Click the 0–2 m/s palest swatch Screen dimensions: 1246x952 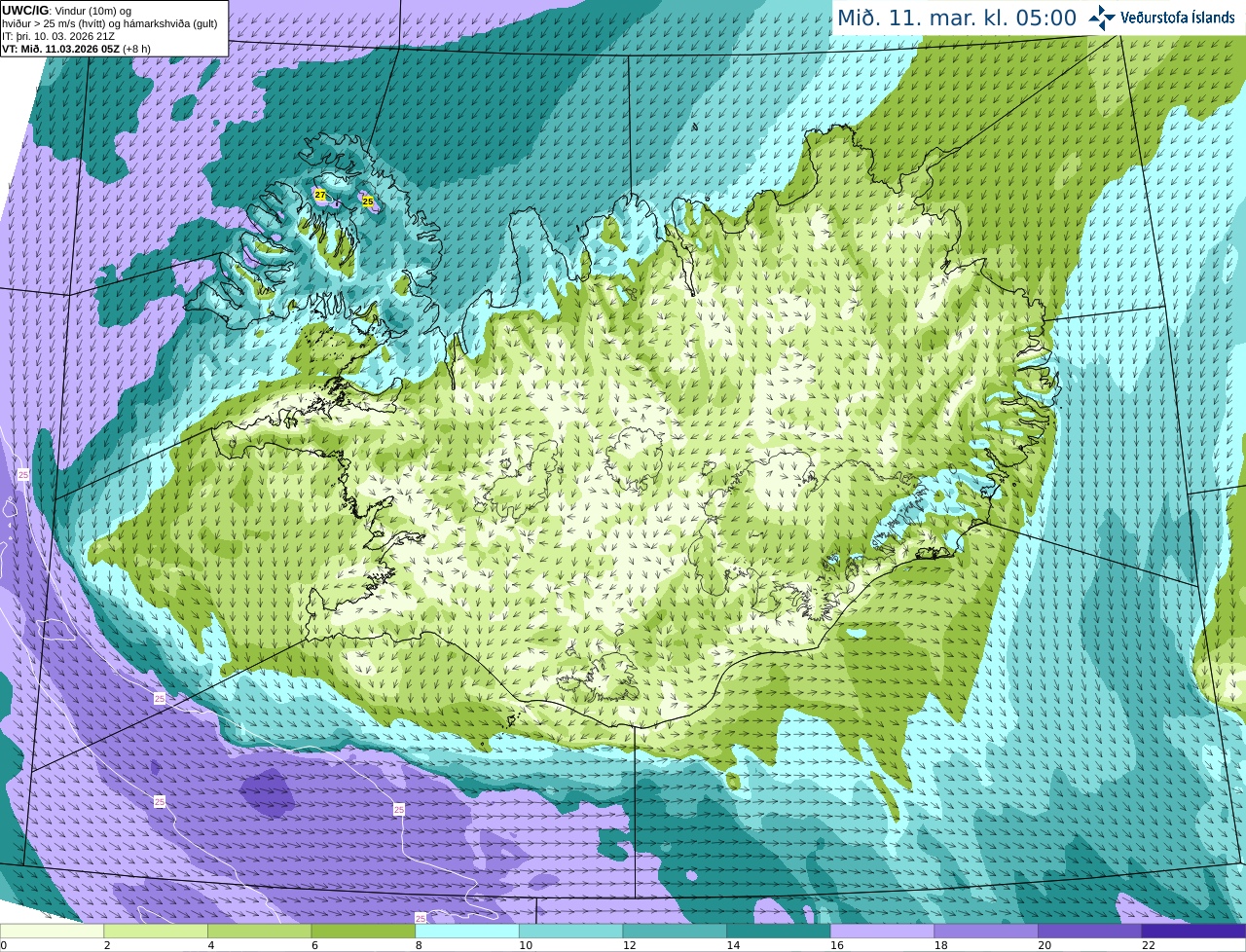pos(52,932)
